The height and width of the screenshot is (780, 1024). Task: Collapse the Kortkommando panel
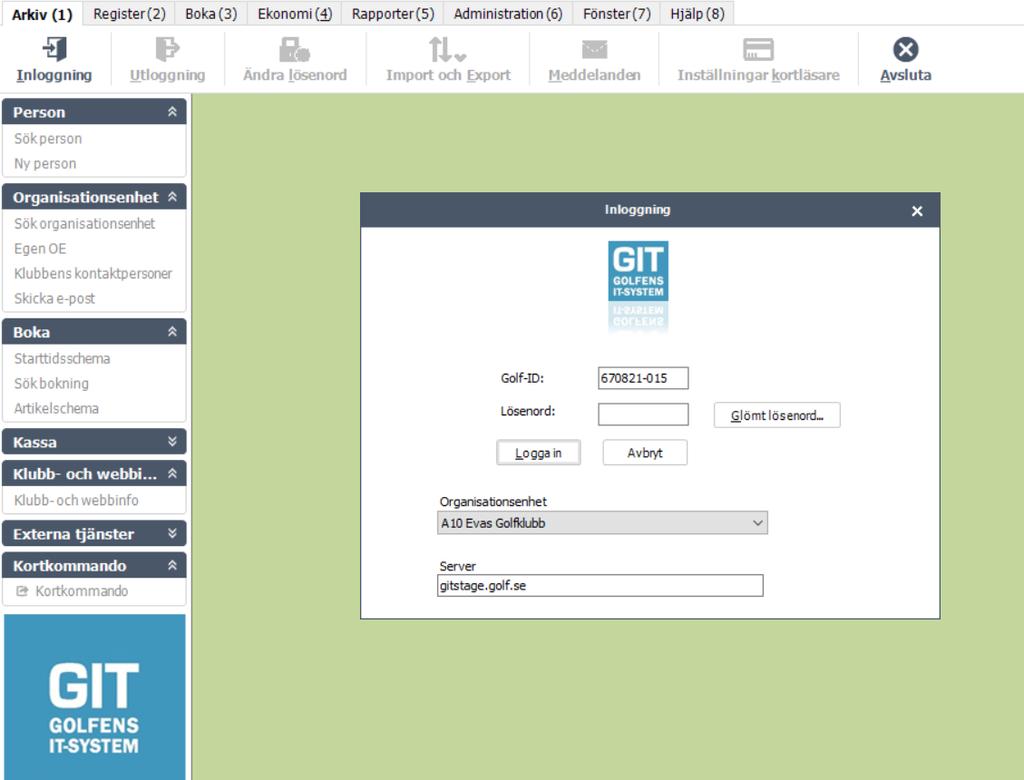172,566
